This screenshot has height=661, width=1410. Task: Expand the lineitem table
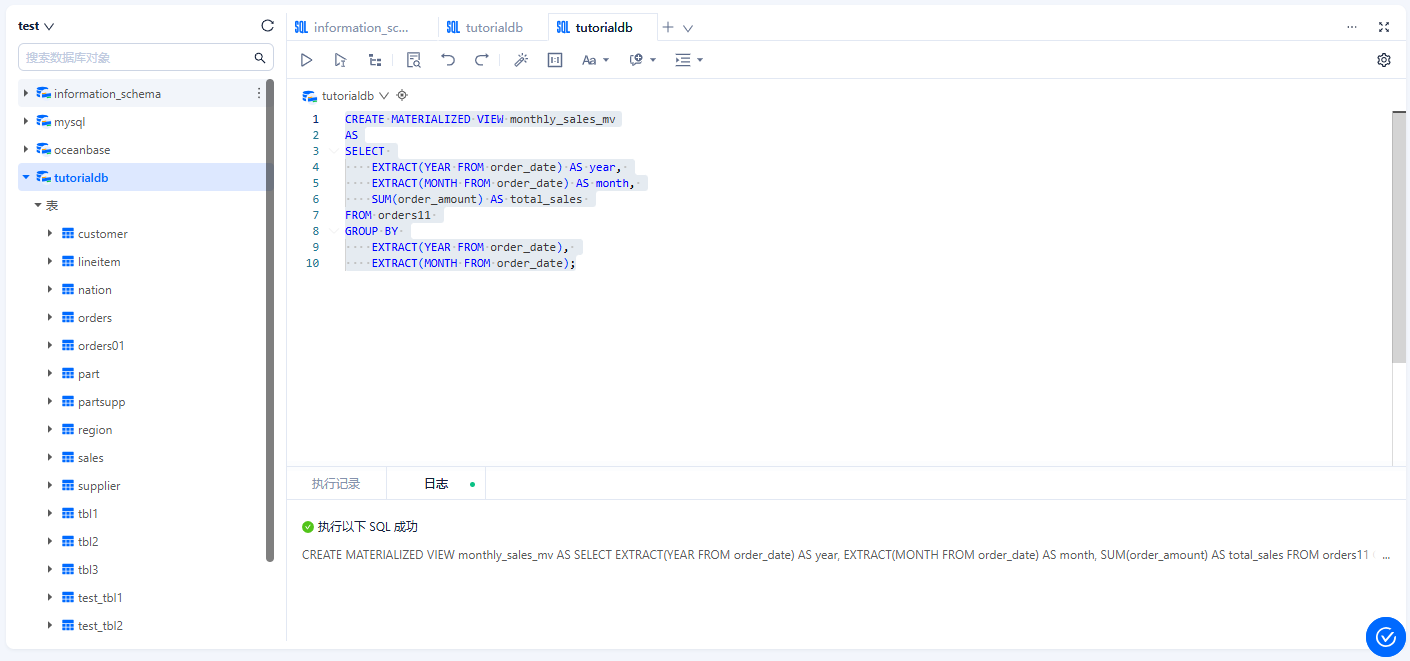pyautogui.click(x=50, y=261)
